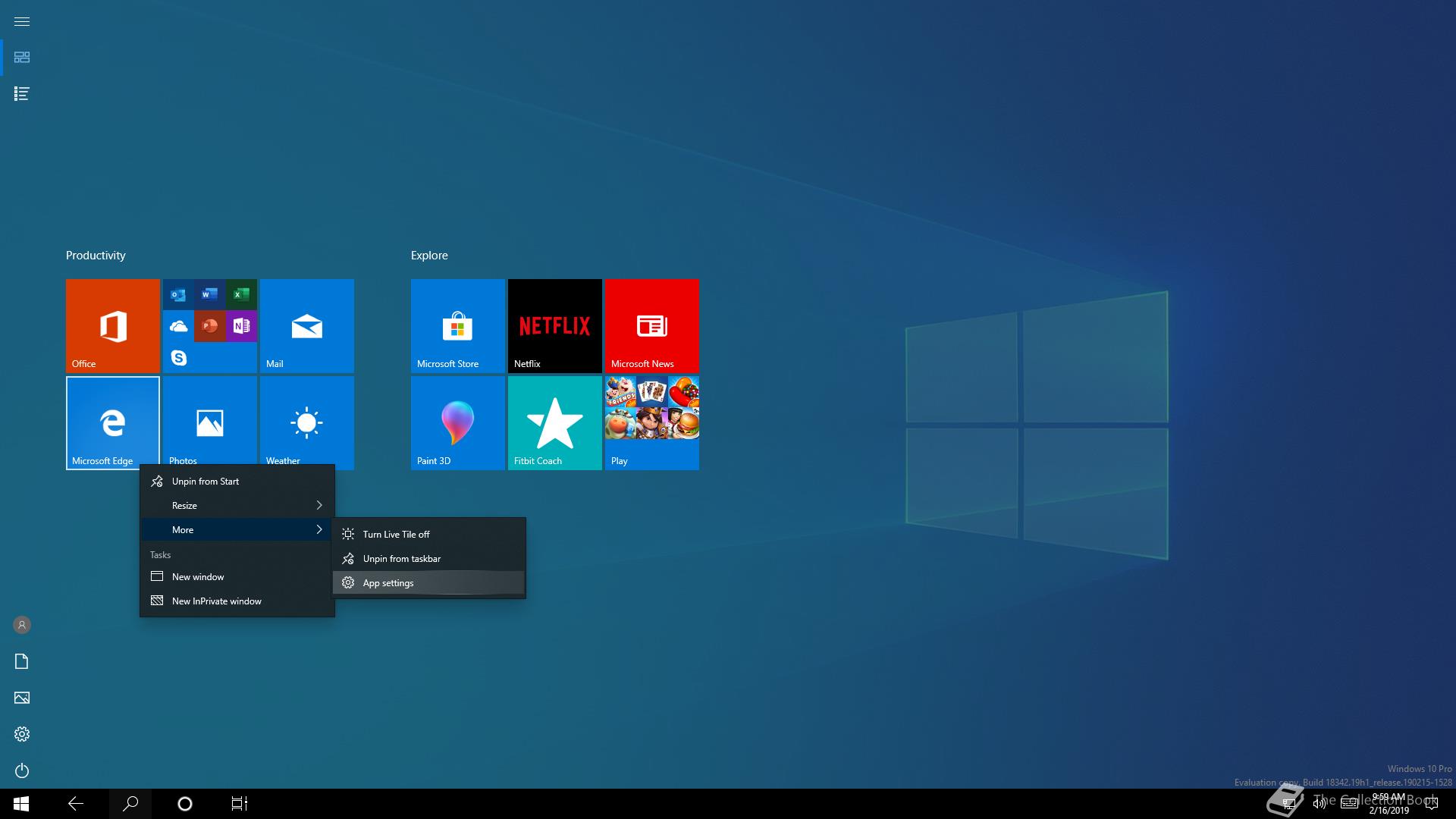Open the Mail tile
Screen dimensions: 1456x819
click(x=307, y=326)
